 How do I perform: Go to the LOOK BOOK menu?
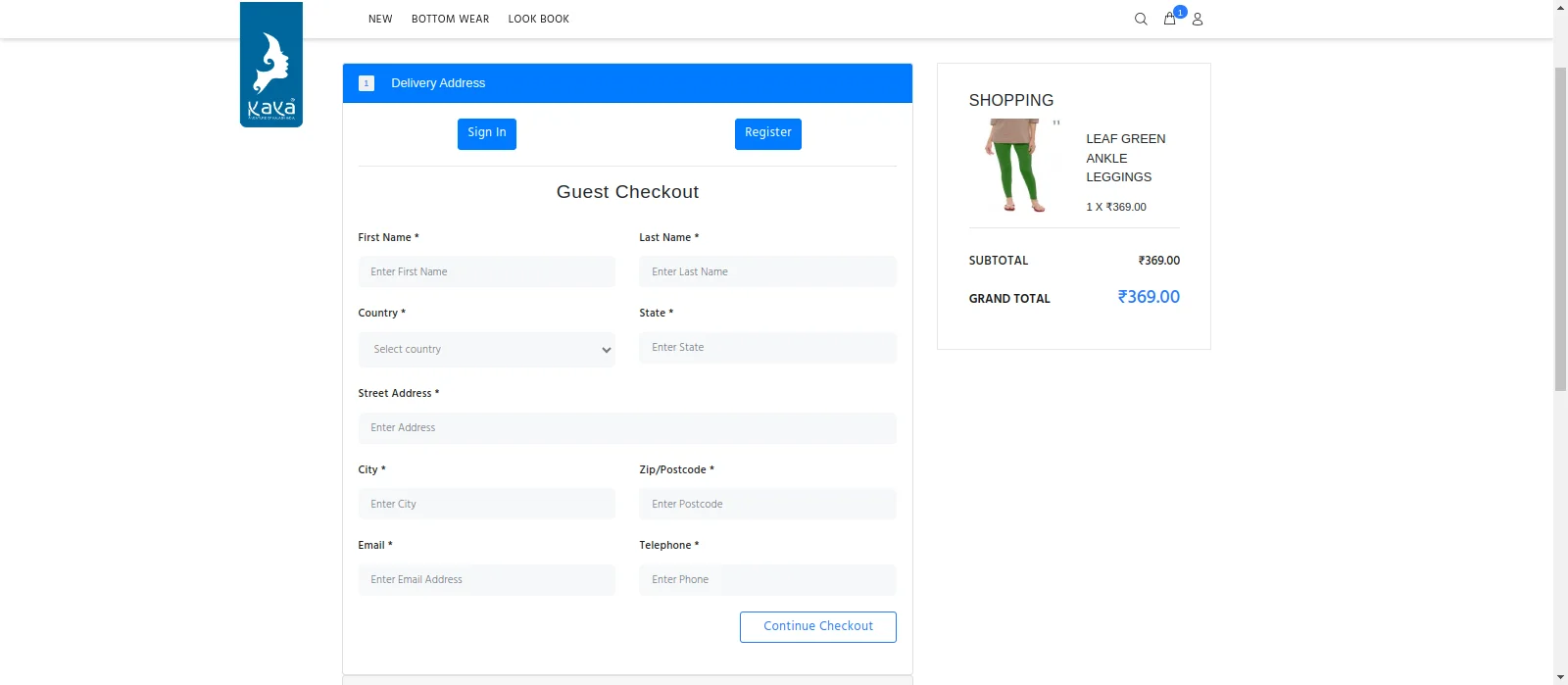click(538, 19)
